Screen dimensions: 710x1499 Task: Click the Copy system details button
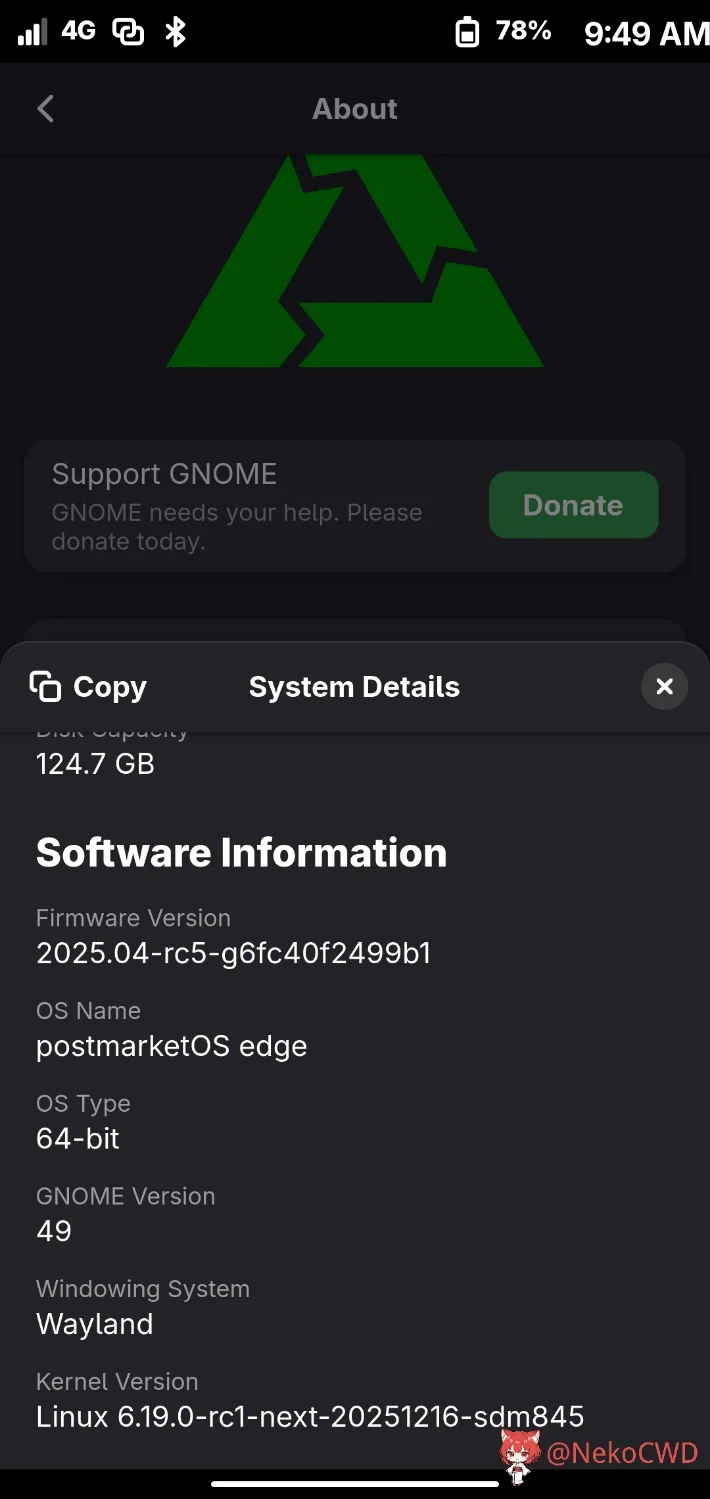tap(88, 687)
